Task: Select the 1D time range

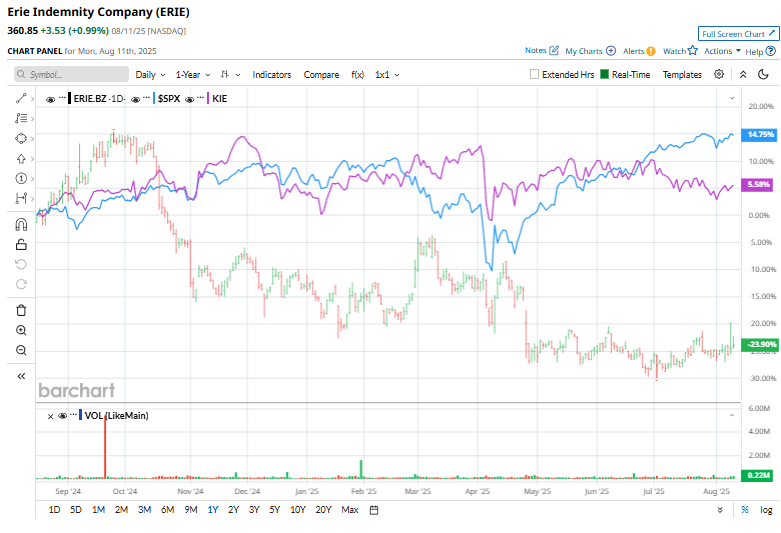Action: point(54,510)
